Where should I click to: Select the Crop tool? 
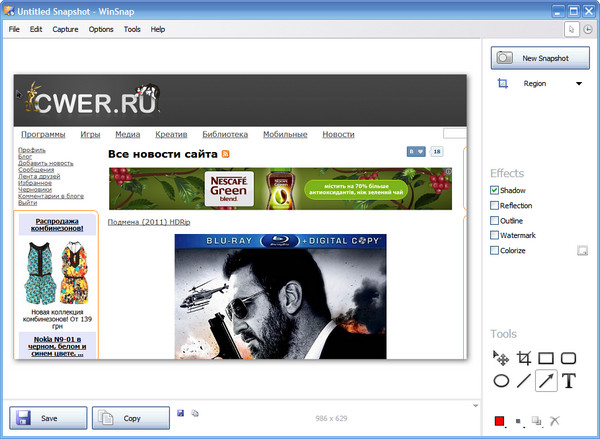pos(524,358)
